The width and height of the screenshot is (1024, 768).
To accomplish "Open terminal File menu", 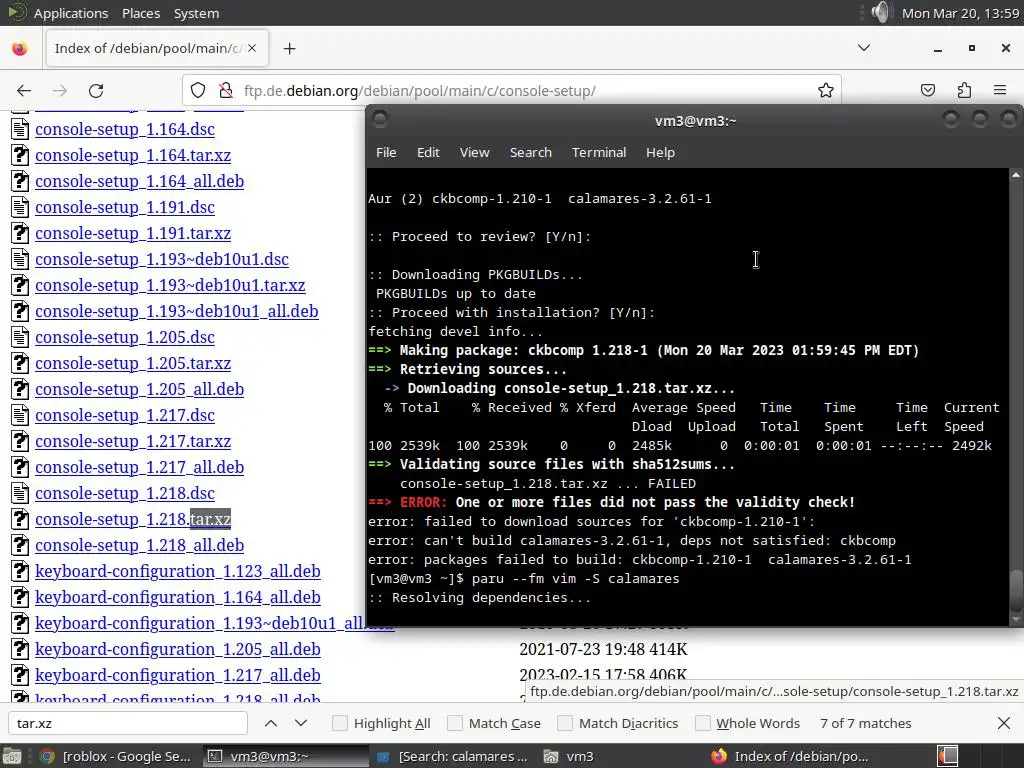I will coord(386,152).
